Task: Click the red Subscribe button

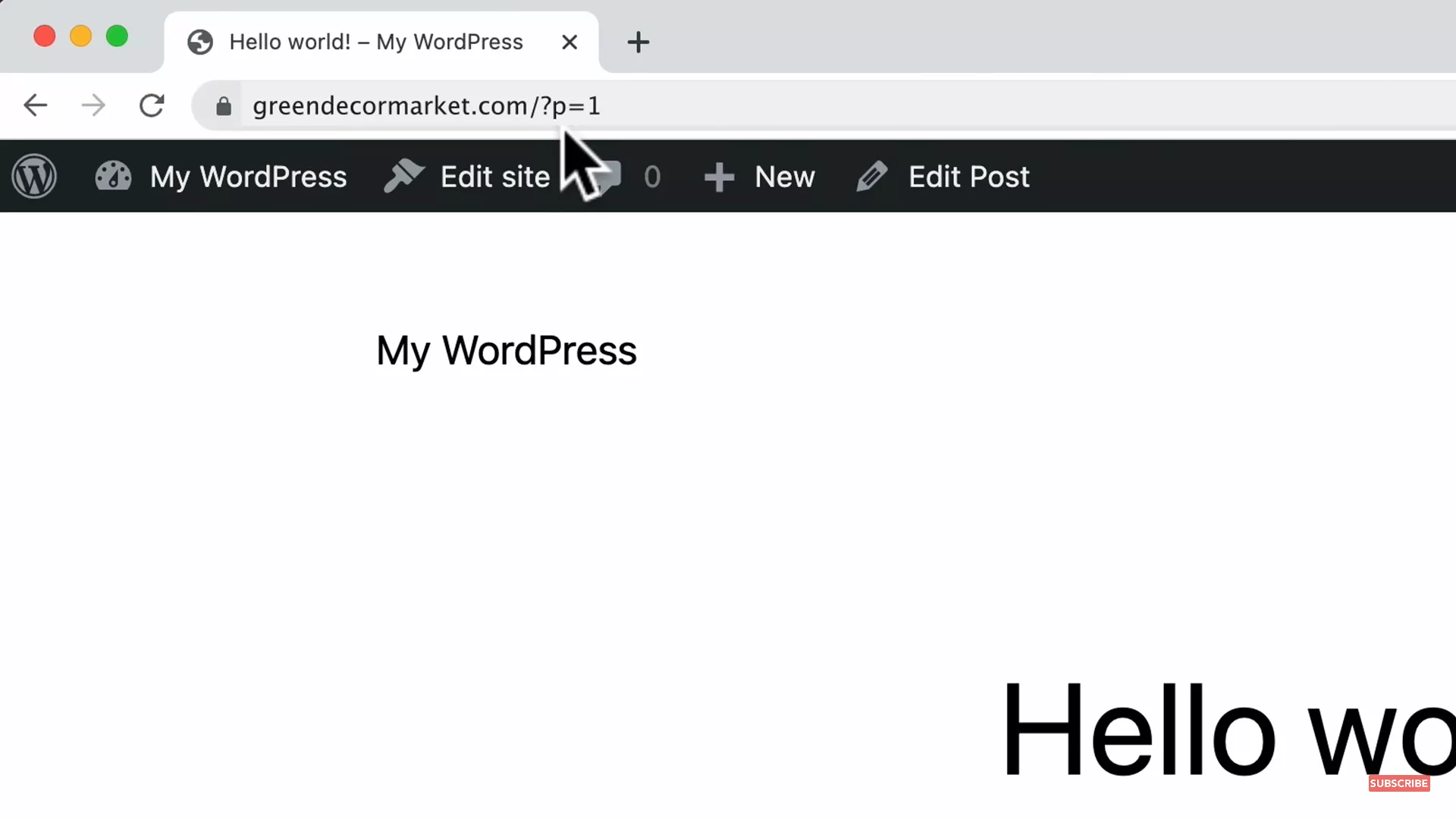Action: pos(1398,783)
